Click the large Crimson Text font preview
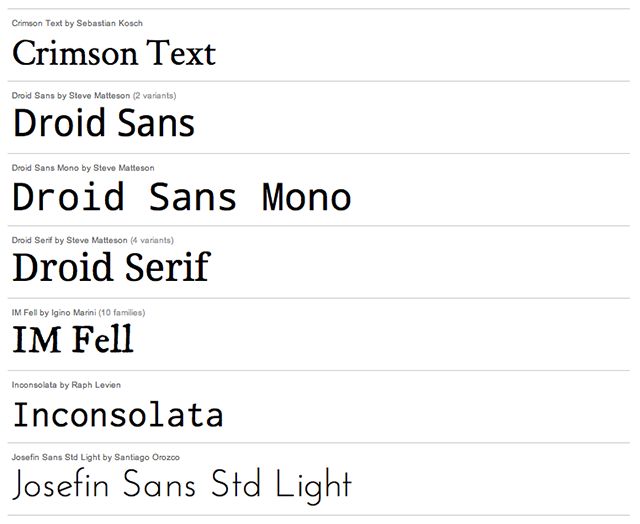 tap(114, 52)
